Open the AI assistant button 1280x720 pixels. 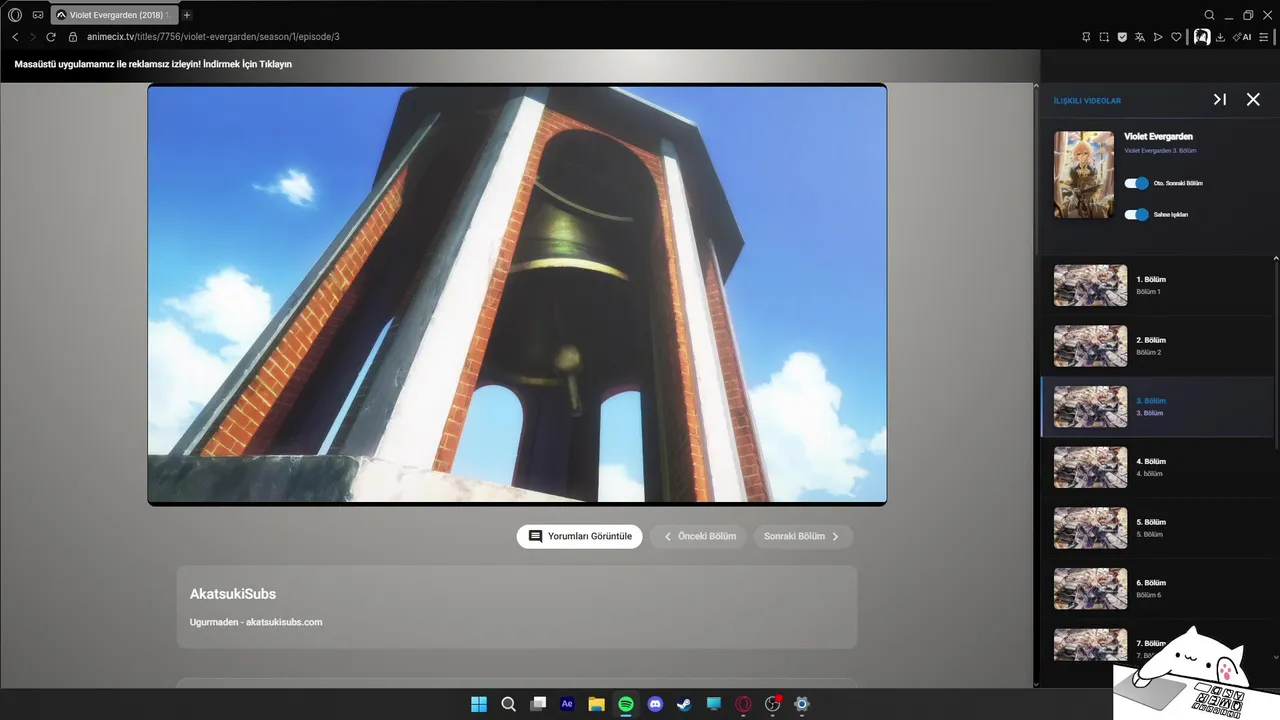click(1242, 37)
